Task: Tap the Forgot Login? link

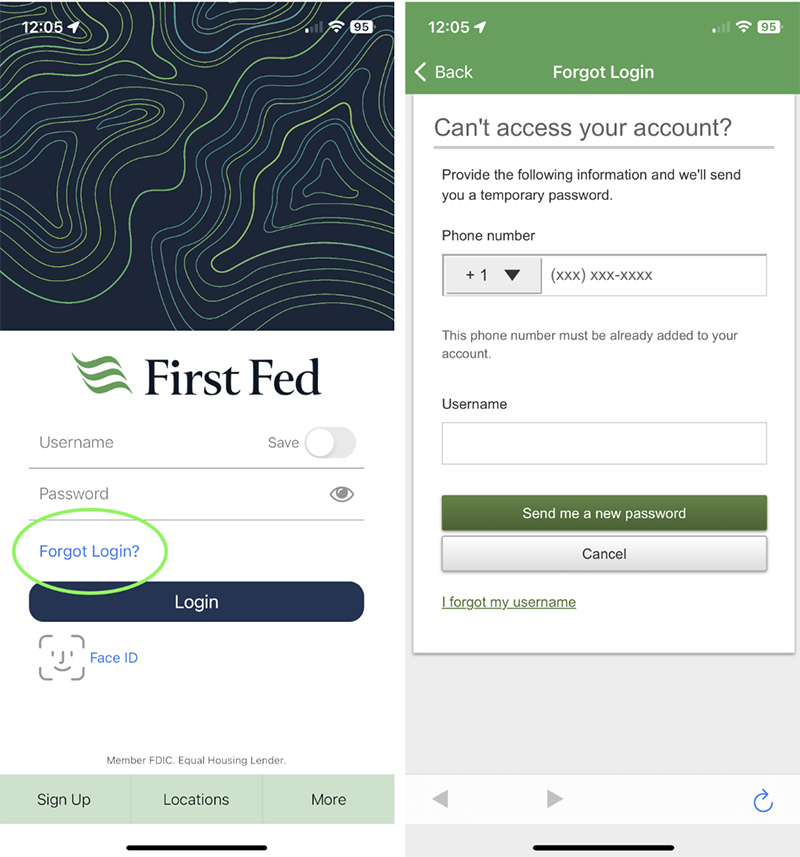Action: [x=89, y=551]
